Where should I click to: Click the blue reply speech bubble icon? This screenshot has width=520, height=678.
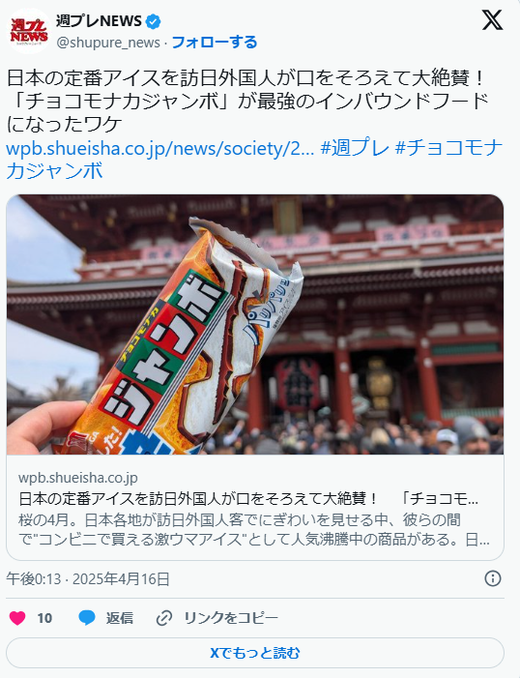click(87, 617)
